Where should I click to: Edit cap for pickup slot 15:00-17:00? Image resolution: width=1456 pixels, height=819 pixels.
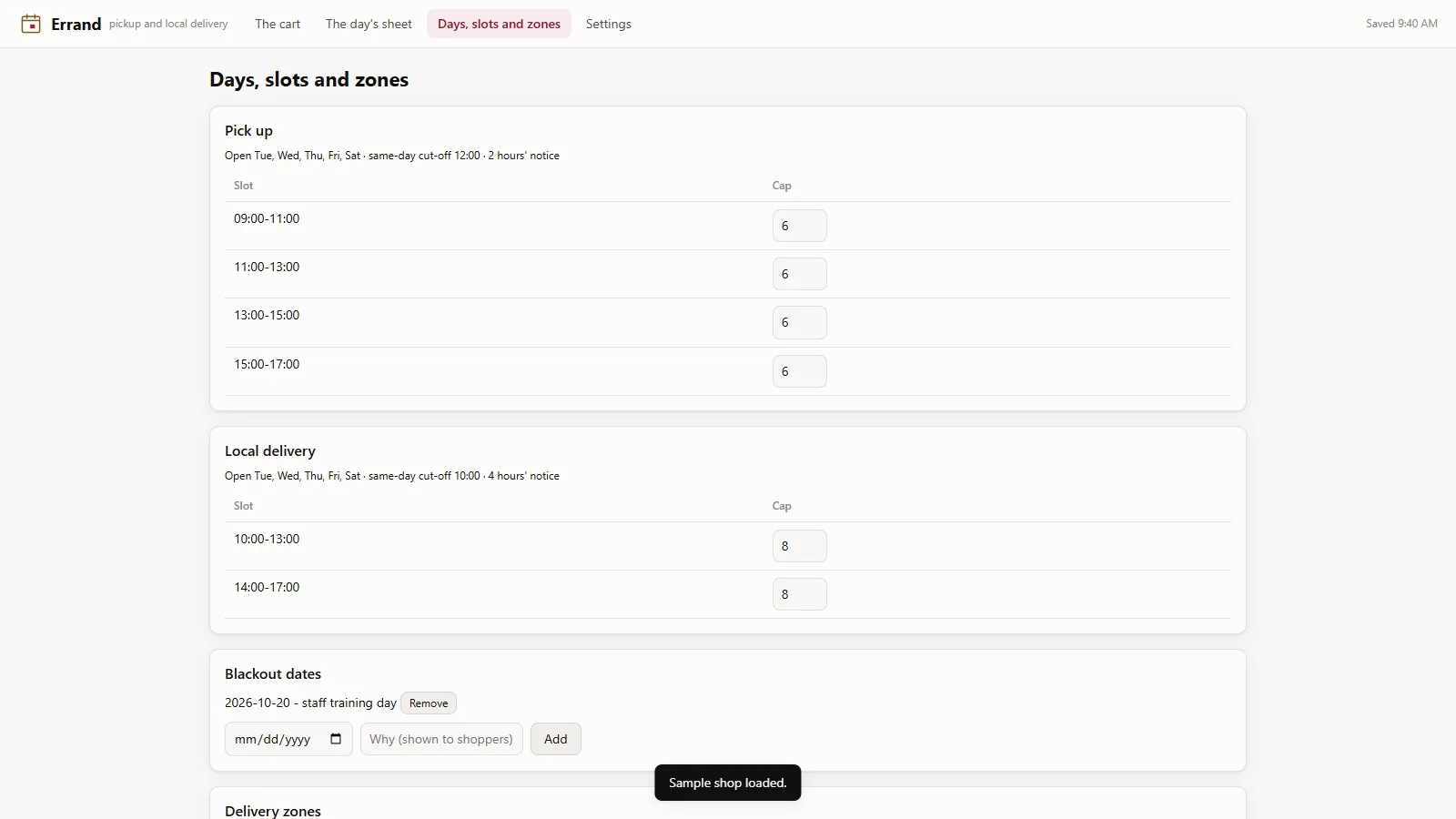click(x=800, y=371)
